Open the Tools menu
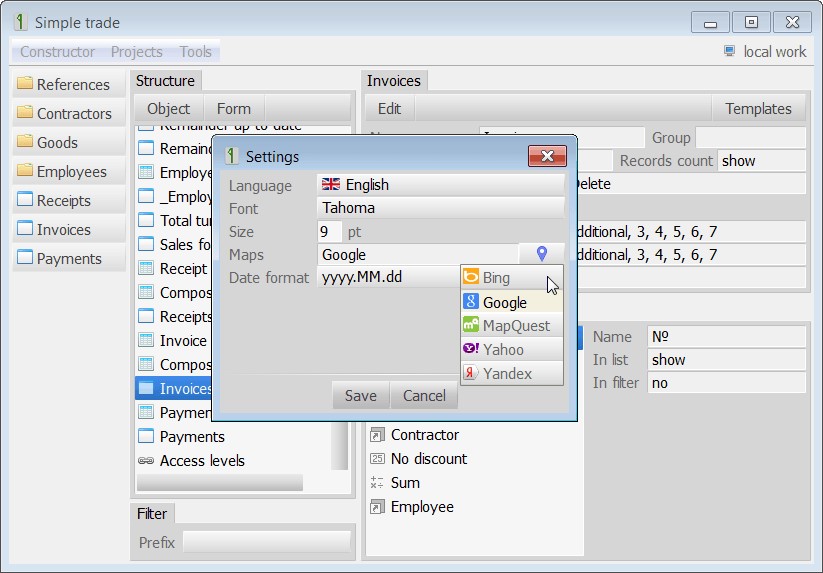The image size is (823, 573). [196, 52]
